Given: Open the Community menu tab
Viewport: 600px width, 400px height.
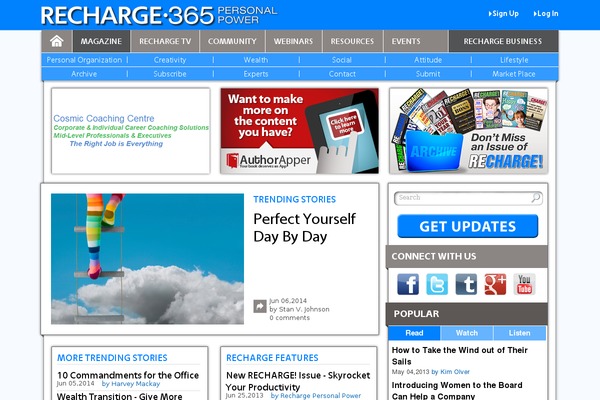Looking at the screenshot, I should [x=232, y=41].
